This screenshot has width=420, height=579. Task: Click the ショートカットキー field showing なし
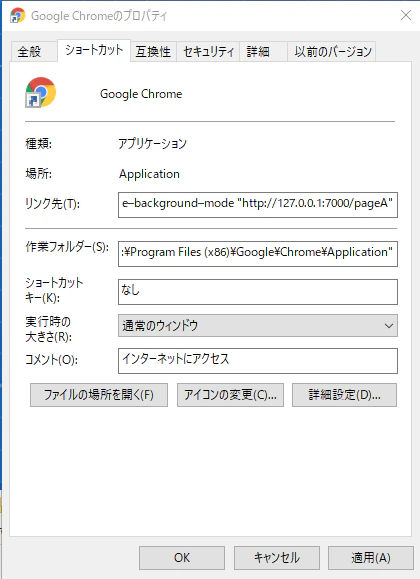click(x=258, y=292)
